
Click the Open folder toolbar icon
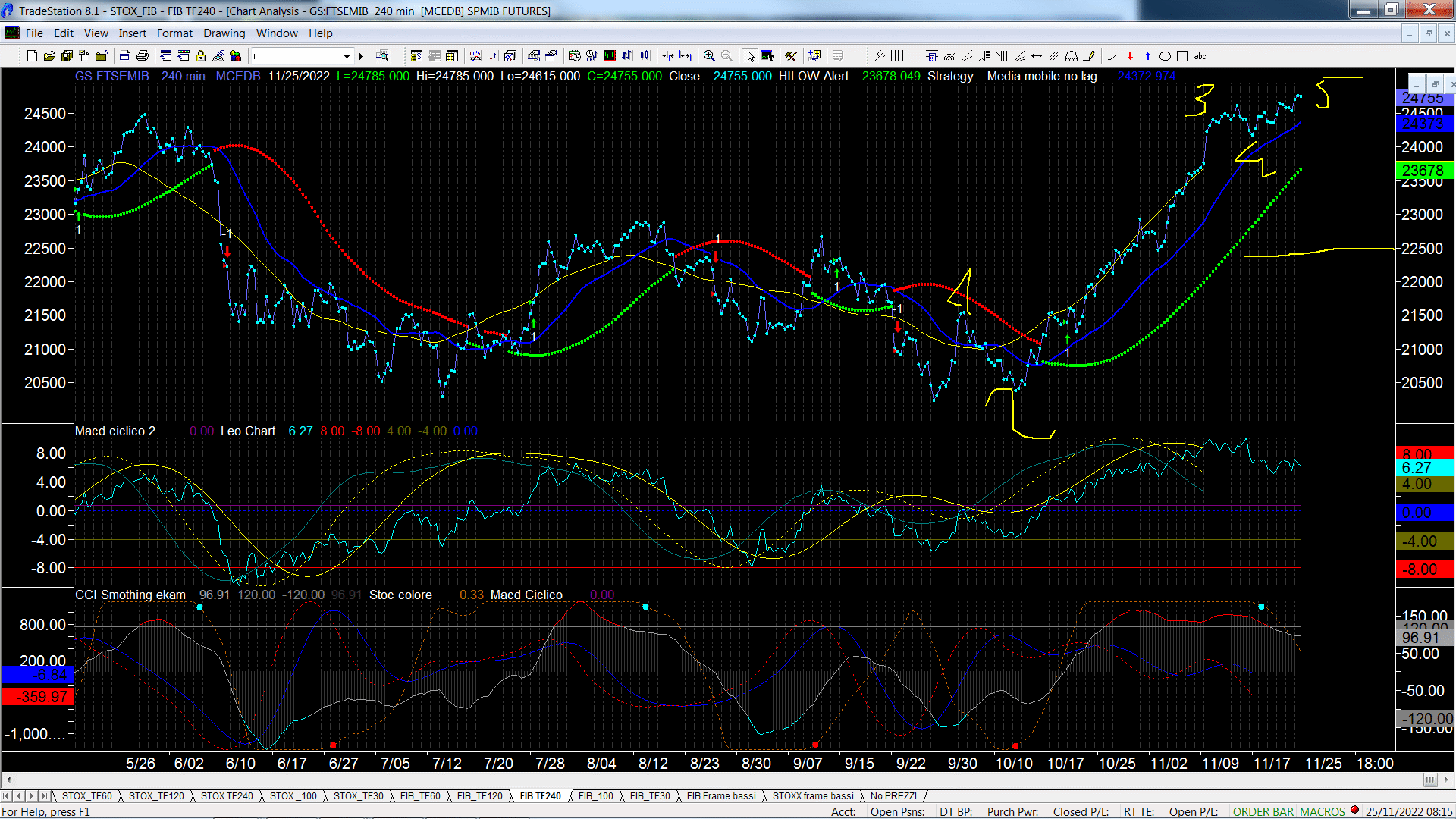(x=49, y=56)
